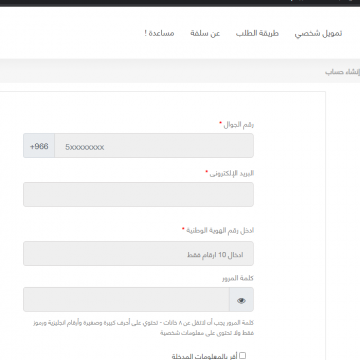Open the مساعدة ! help link
The height and width of the screenshot is (360, 360).
159,33
